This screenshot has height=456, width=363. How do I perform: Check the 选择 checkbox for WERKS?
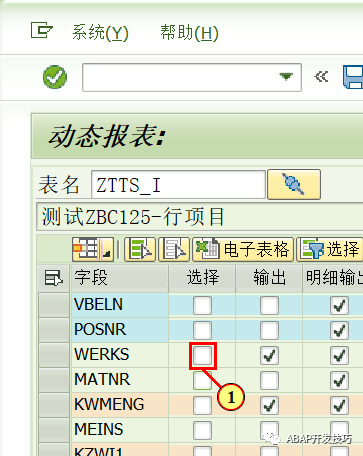point(202,355)
